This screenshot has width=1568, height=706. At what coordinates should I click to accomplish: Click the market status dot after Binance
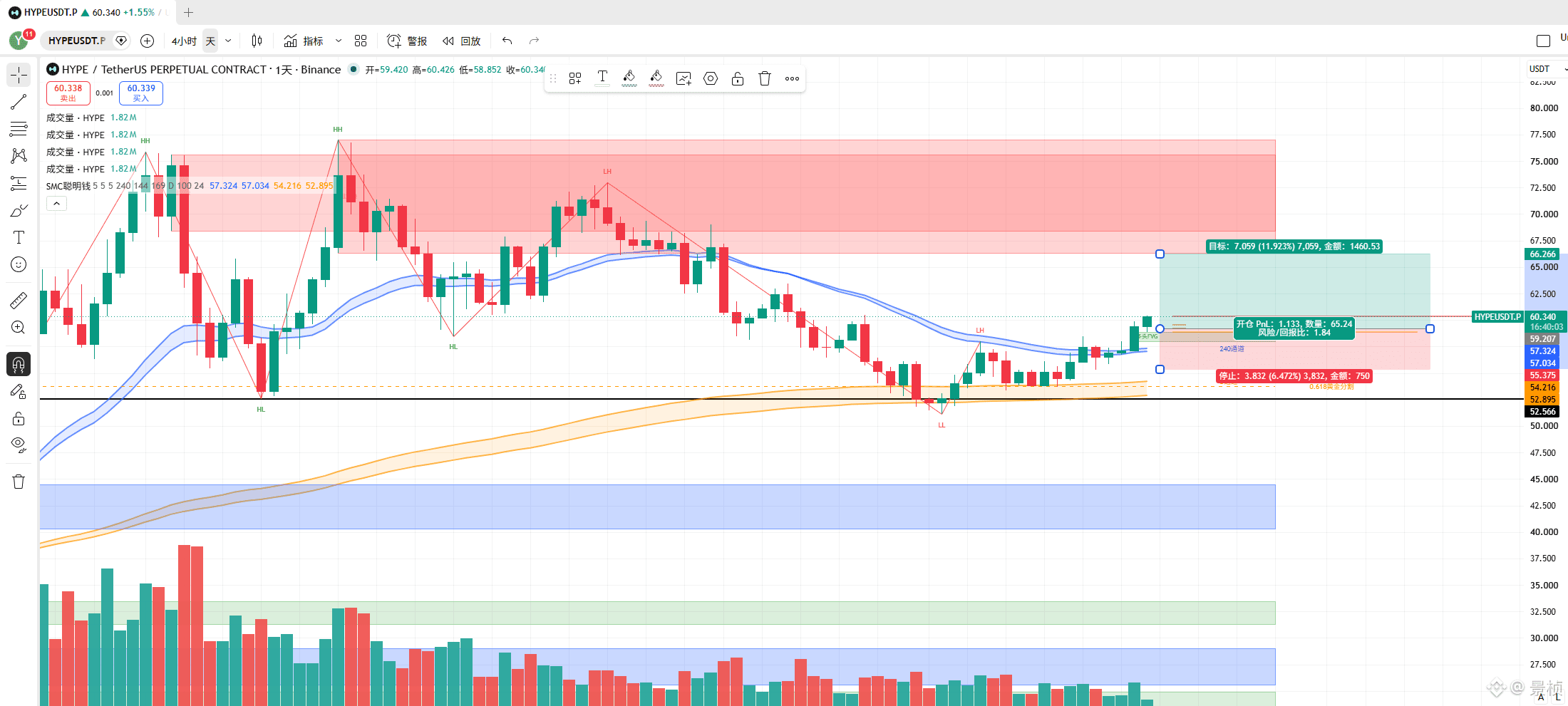pyautogui.click(x=353, y=69)
